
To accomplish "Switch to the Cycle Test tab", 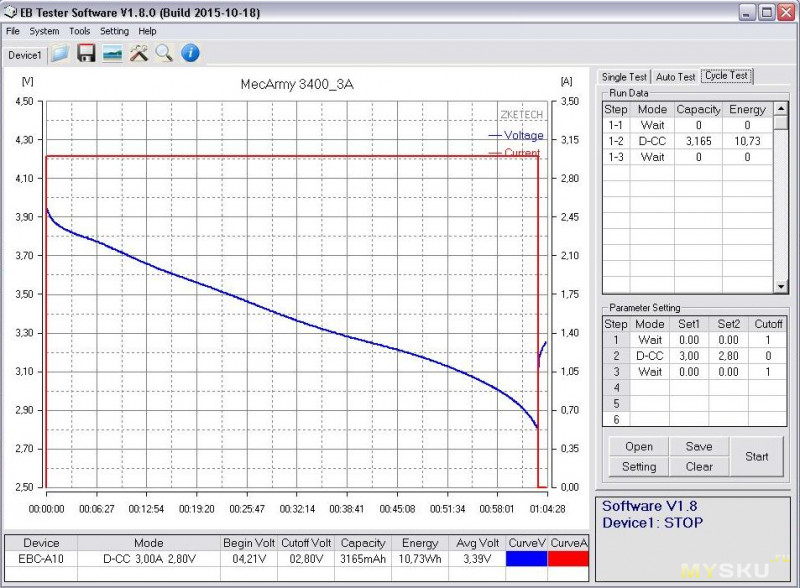I will tap(727, 76).
